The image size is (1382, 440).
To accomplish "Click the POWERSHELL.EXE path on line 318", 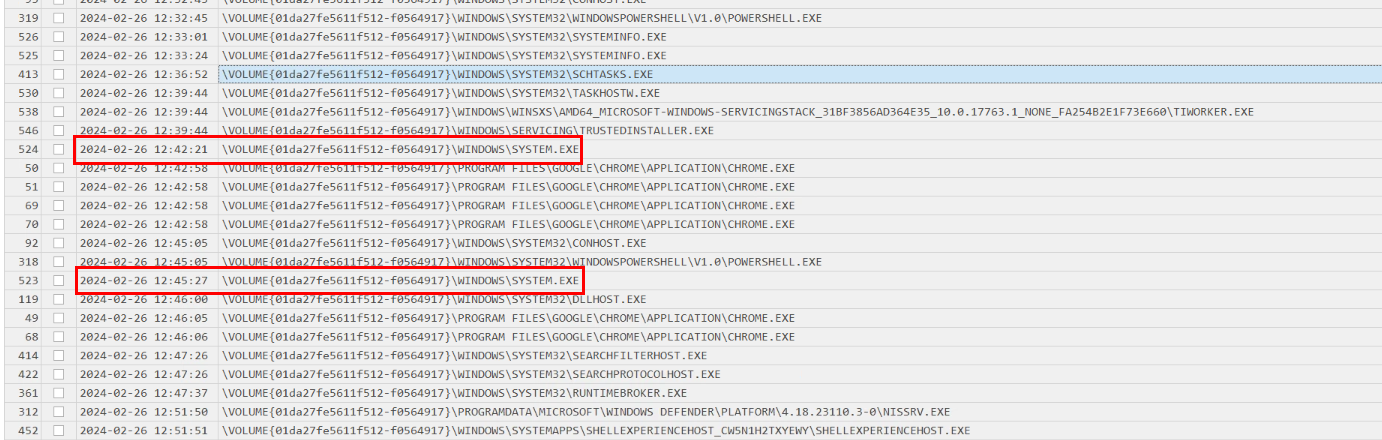I will click(x=522, y=262).
